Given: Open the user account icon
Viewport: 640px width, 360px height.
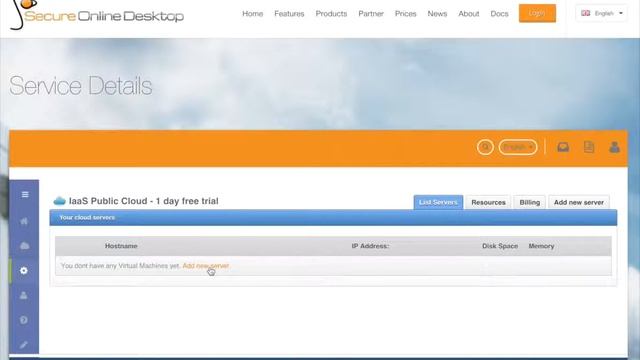Looking at the screenshot, I should coord(614,147).
